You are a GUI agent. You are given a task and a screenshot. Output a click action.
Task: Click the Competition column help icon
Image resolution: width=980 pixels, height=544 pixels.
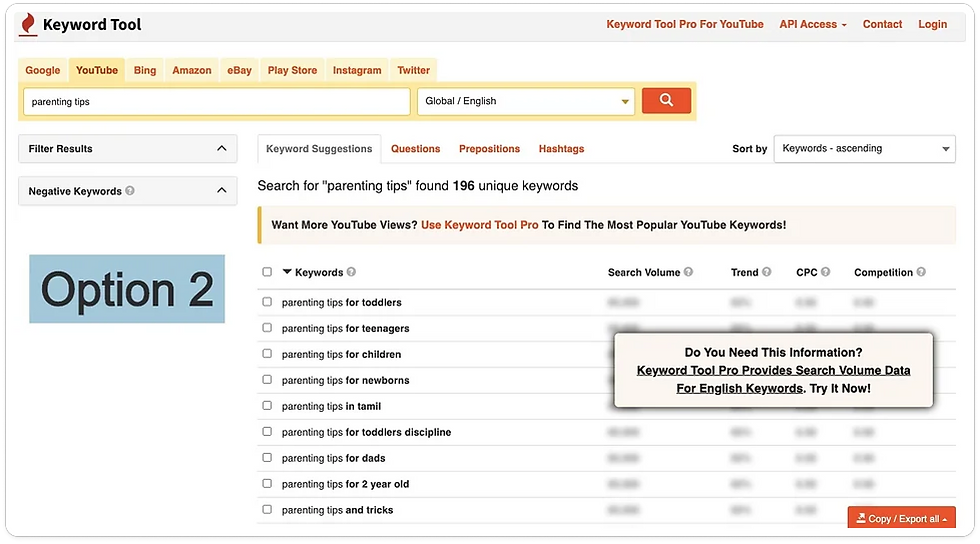[921, 272]
